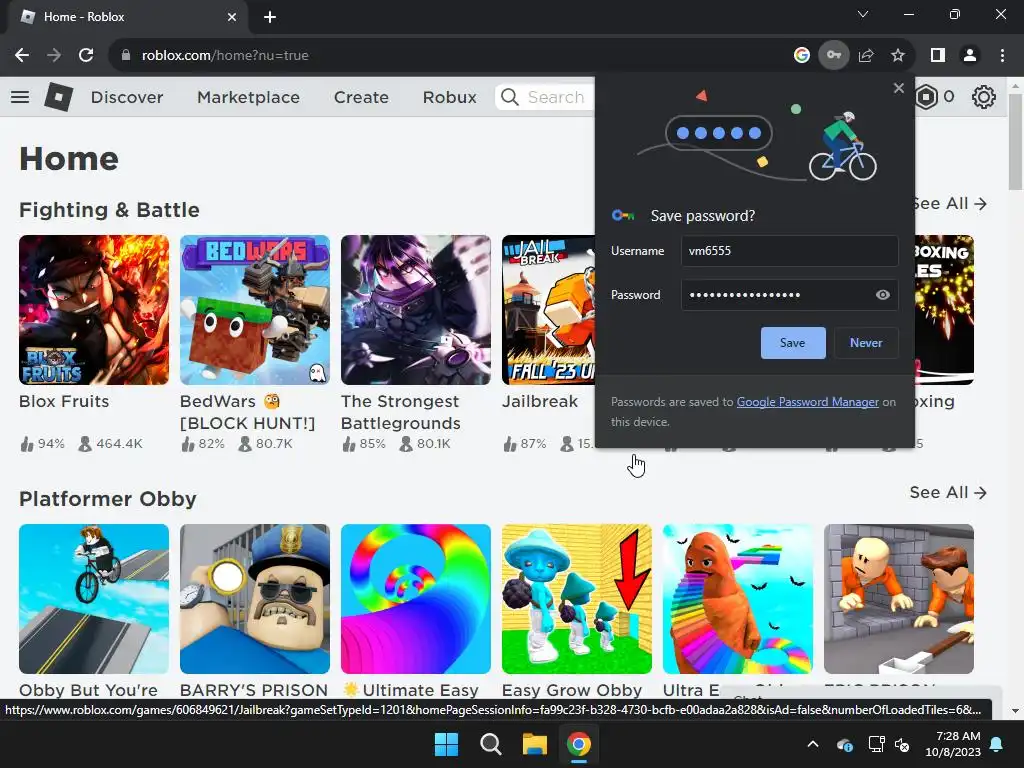This screenshot has width=1024, height=768.
Task: Open the Roblox hamburger navigation menu
Action: [x=20, y=97]
